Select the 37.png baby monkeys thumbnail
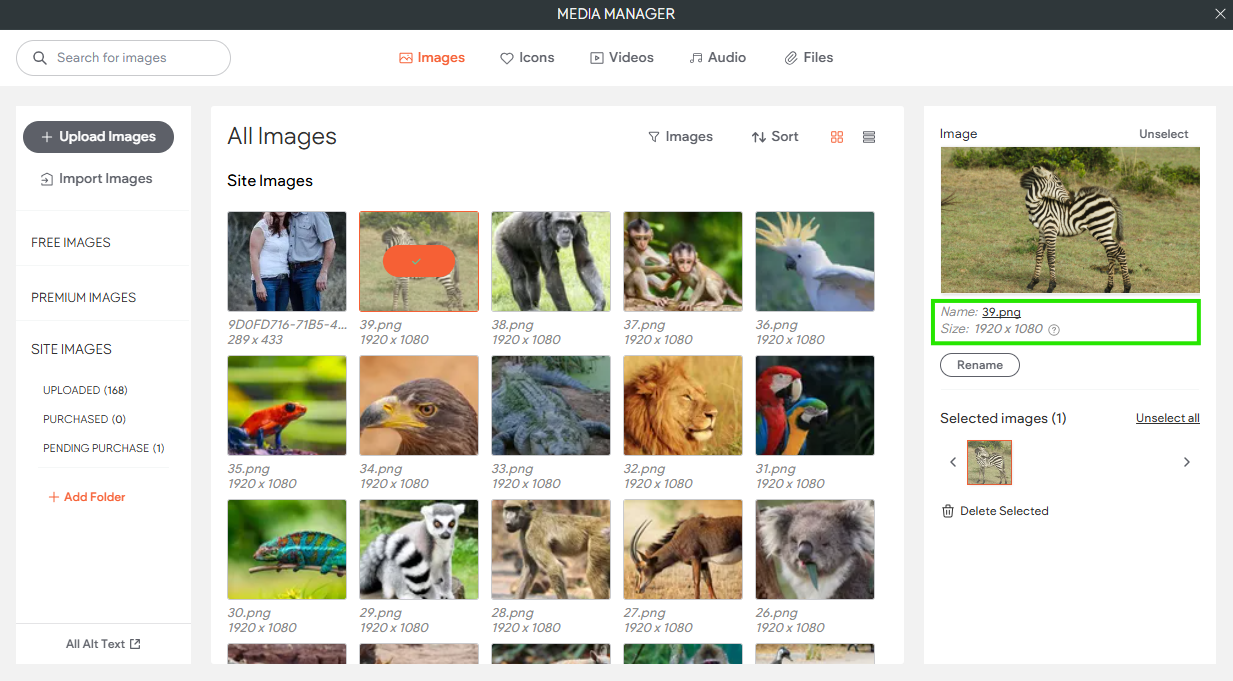The image size is (1233, 681). (x=683, y=261)
